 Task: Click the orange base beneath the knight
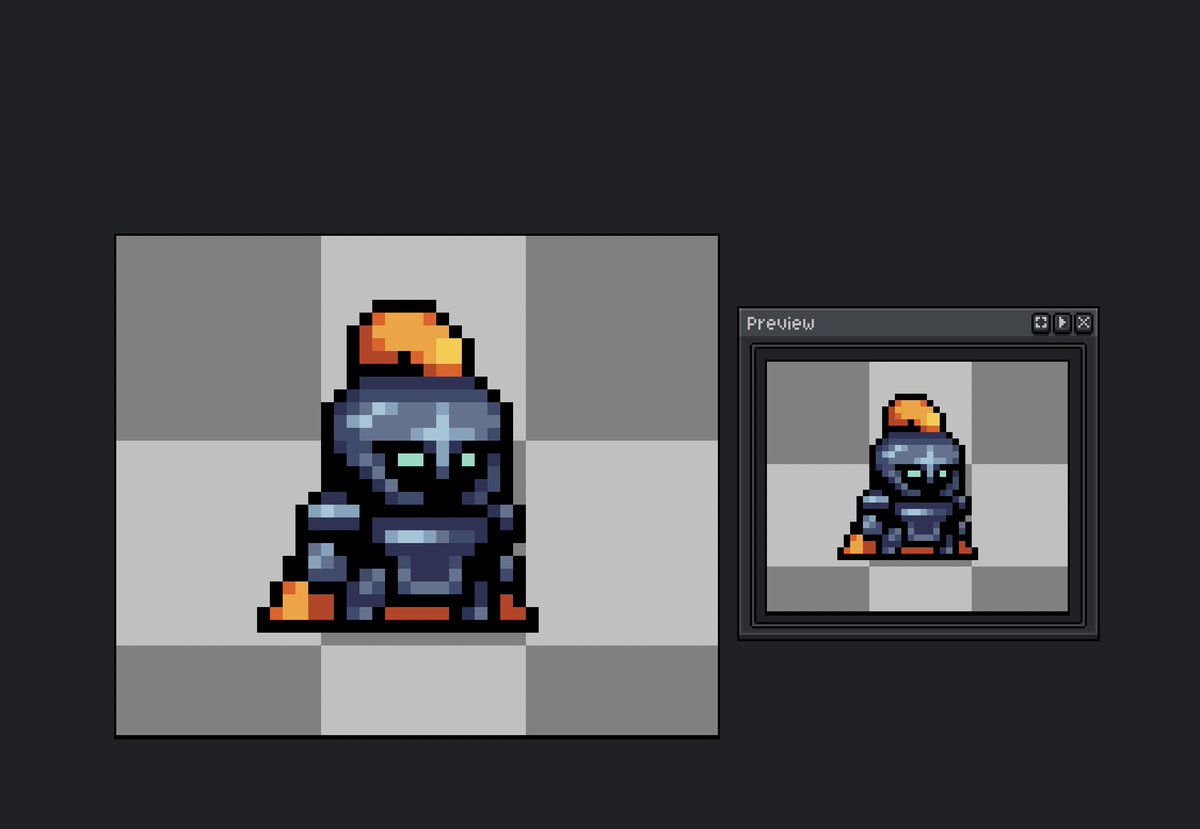click(x=300, y=605)
